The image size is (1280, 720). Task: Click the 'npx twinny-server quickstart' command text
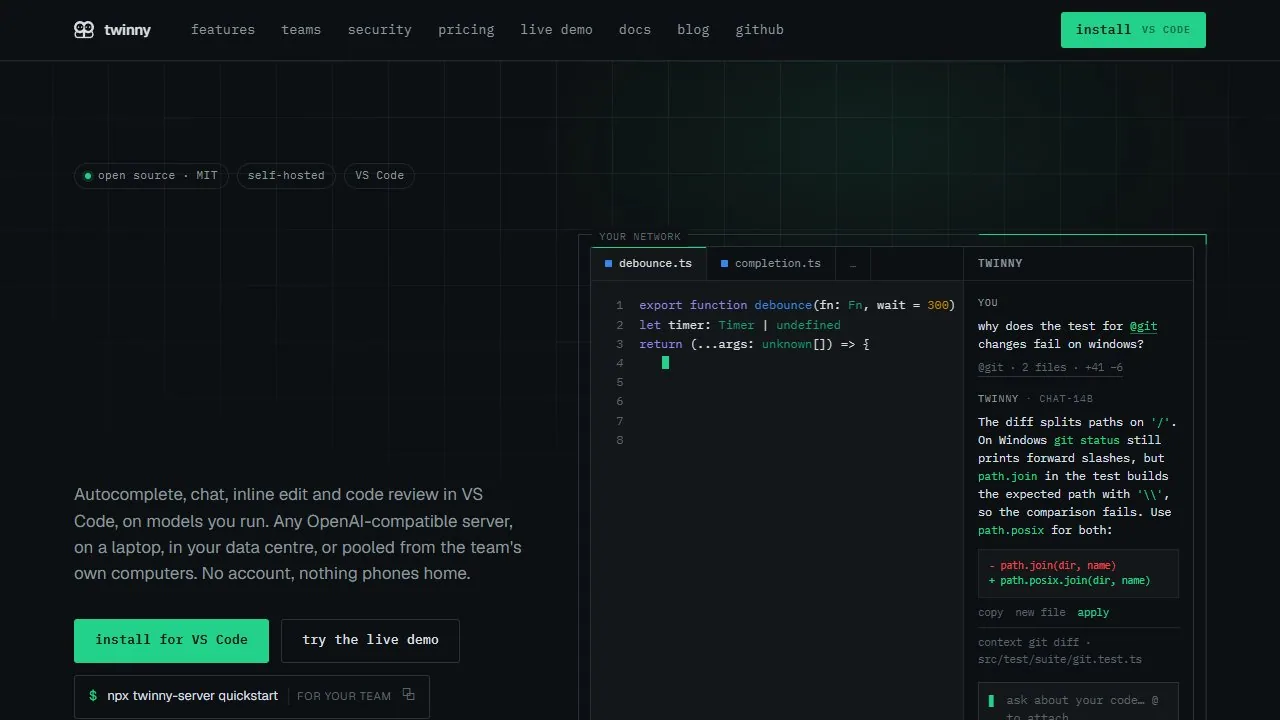(193, 696)
